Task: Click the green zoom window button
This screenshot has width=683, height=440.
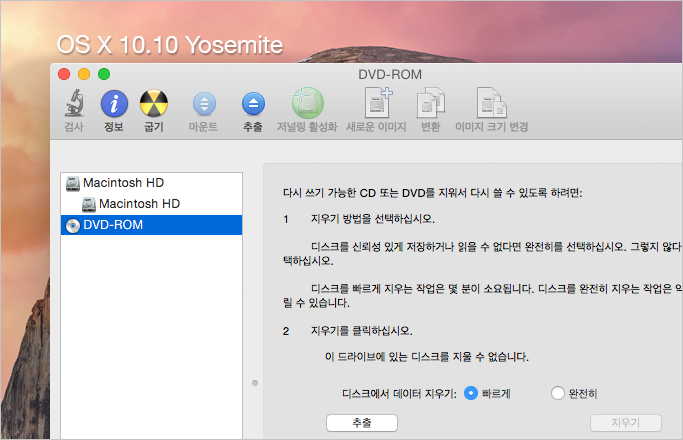Action: (104, 74)
